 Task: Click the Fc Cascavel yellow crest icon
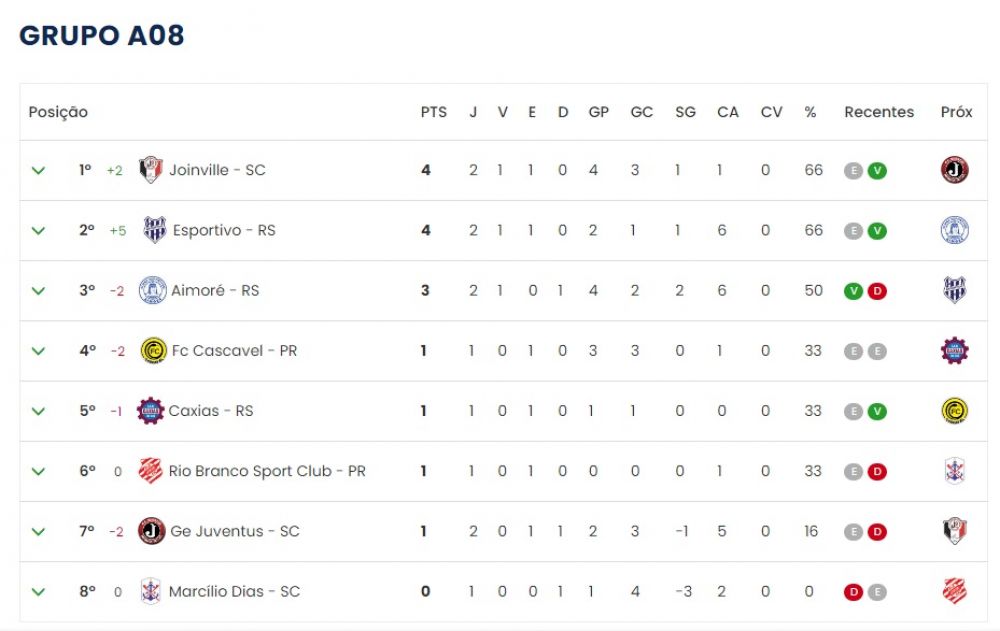(154, 351)
